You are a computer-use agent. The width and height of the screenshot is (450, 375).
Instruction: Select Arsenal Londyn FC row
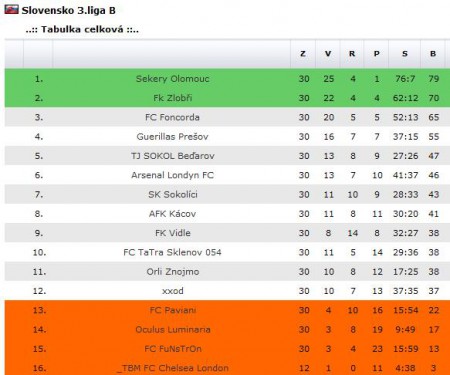coord(227,175)
